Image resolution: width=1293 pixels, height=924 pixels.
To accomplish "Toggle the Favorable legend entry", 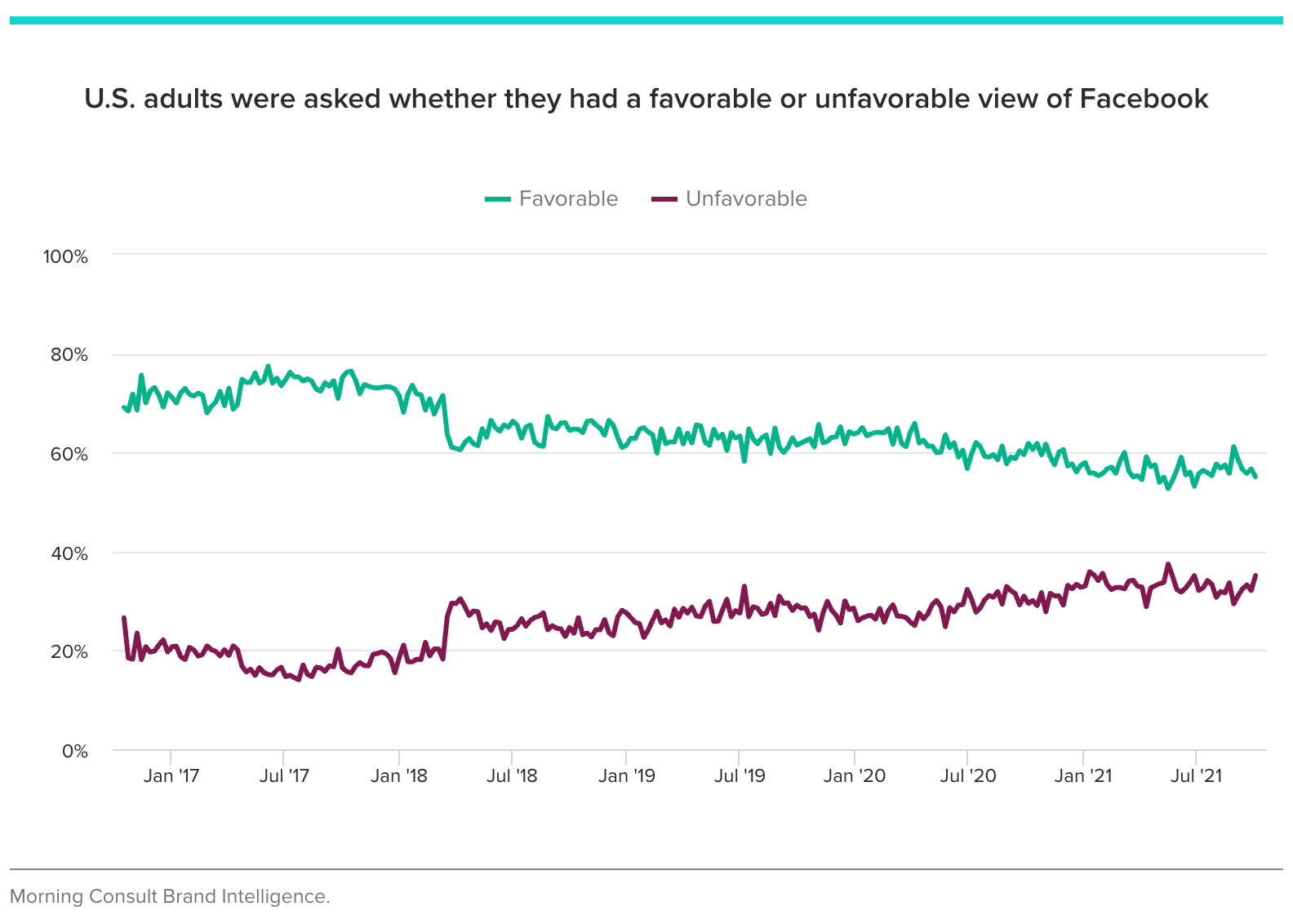I will 552,198.
